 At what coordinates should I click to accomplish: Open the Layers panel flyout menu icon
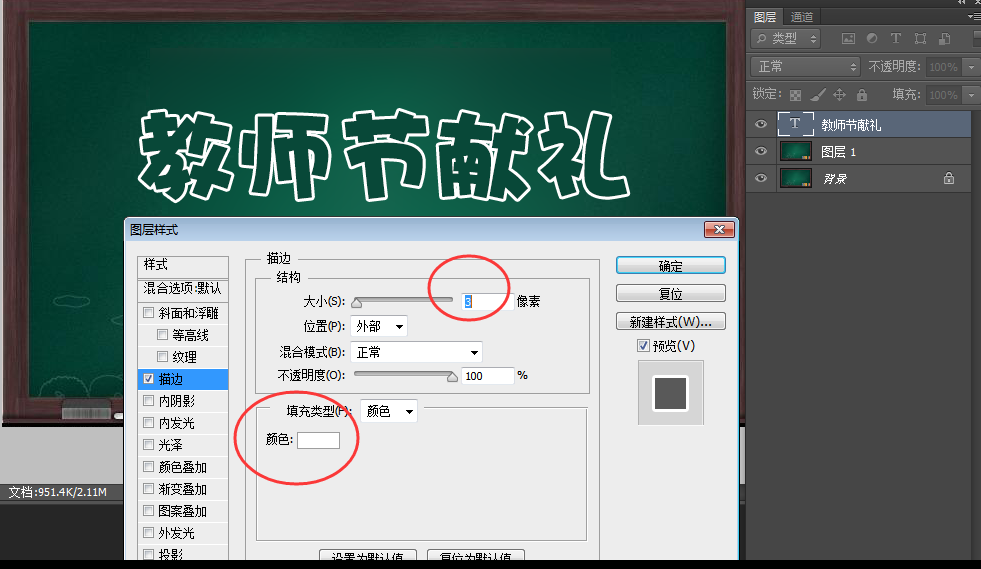tap(973, 17)
